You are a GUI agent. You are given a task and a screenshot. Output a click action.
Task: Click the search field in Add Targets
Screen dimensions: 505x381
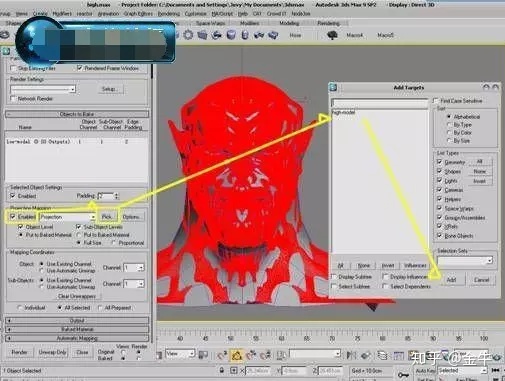coord(380,102)
